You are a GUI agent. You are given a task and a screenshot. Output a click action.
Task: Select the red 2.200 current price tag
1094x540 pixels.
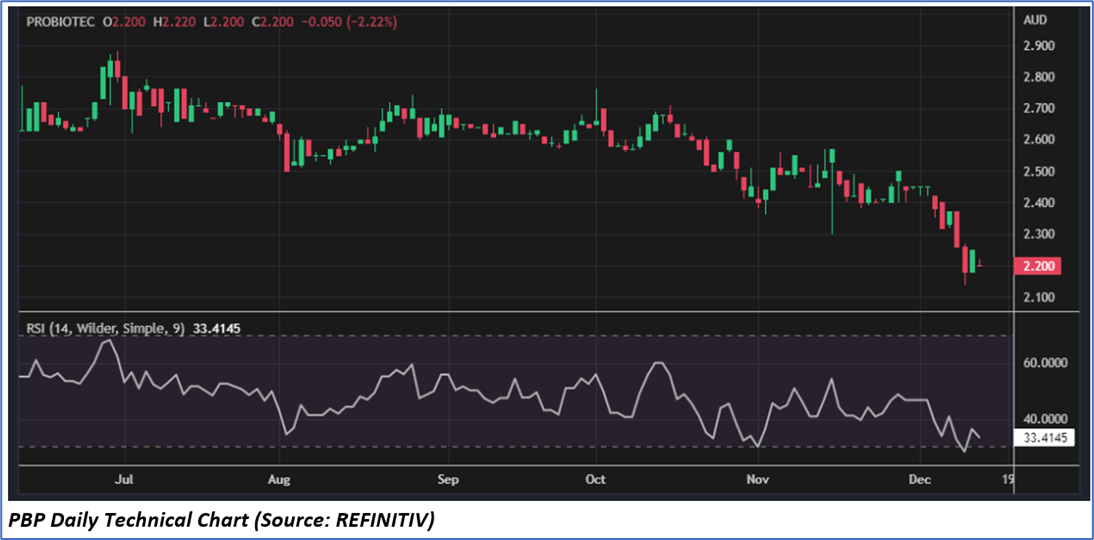point(1036,266)
